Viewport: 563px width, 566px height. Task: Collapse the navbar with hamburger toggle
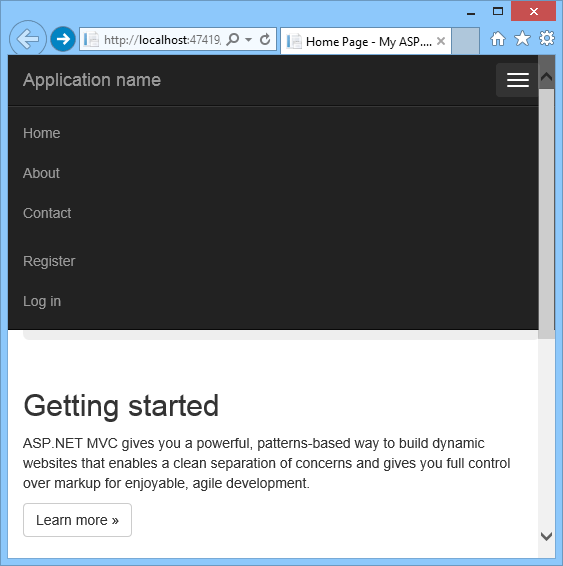pos(518,80)
